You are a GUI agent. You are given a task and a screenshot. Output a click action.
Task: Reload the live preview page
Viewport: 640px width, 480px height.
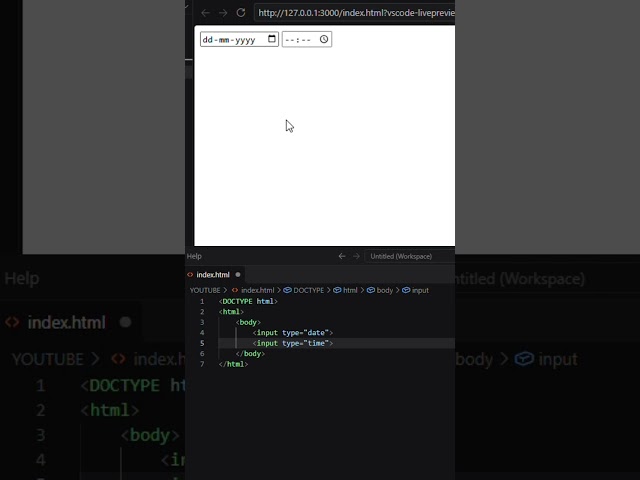click(241, 13)
